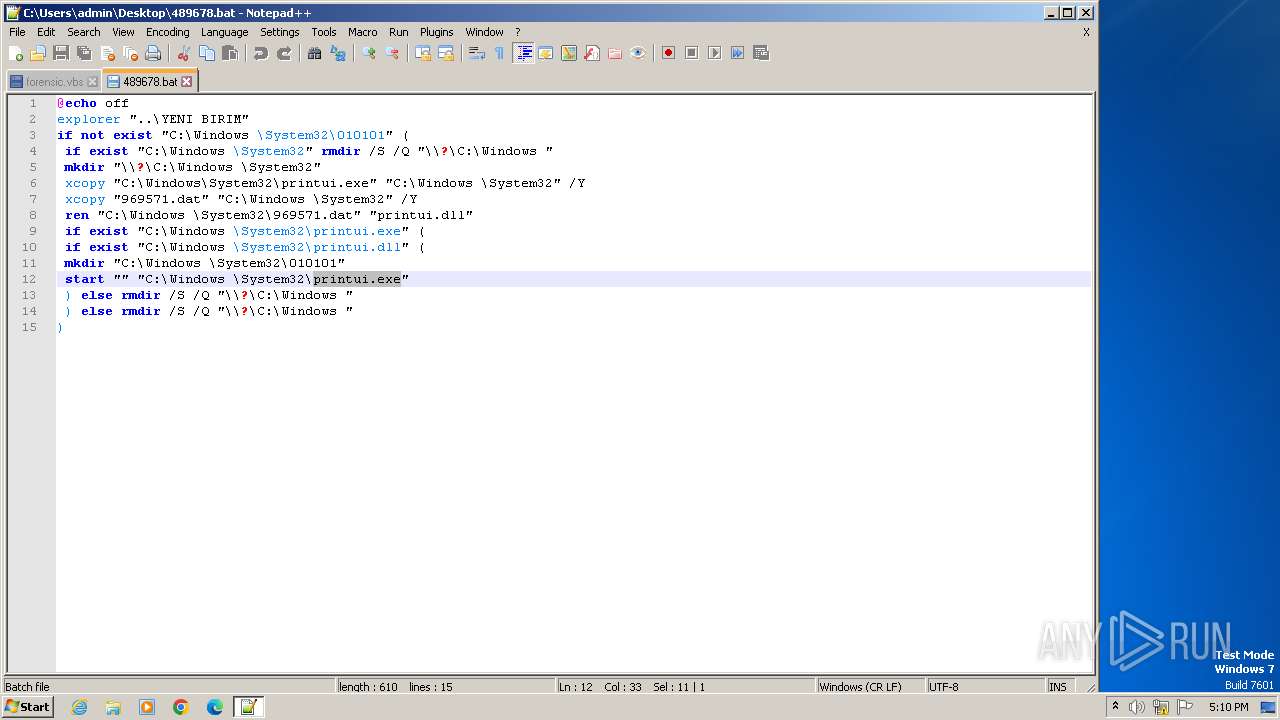Image resolution: width=1280 pixels, height=720 pixels.
Task: Click the X at right of menu bar
Action: 1086,32
